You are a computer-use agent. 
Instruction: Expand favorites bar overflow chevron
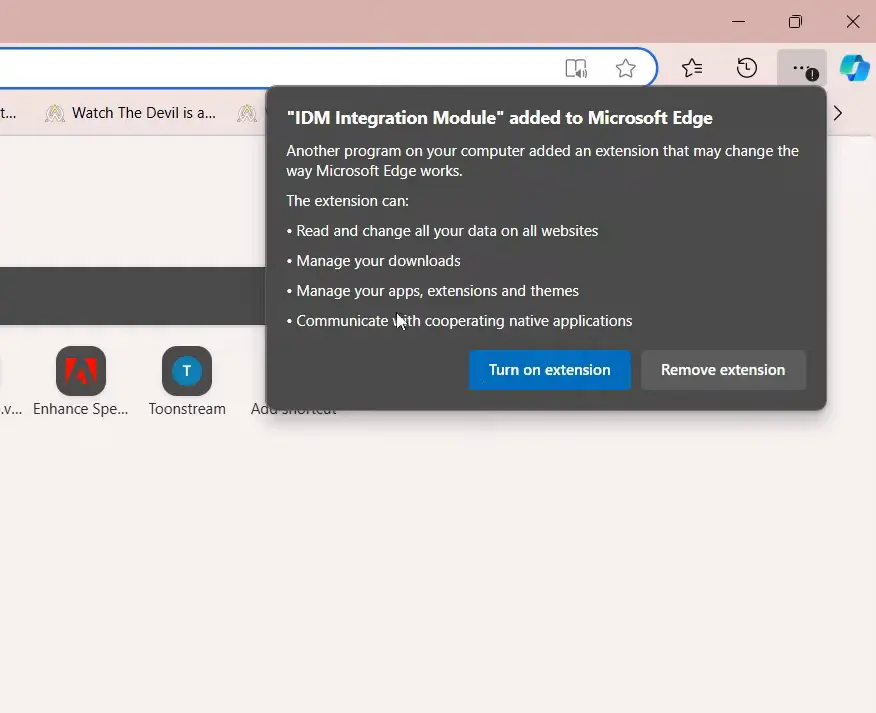(x=838, y=113)
